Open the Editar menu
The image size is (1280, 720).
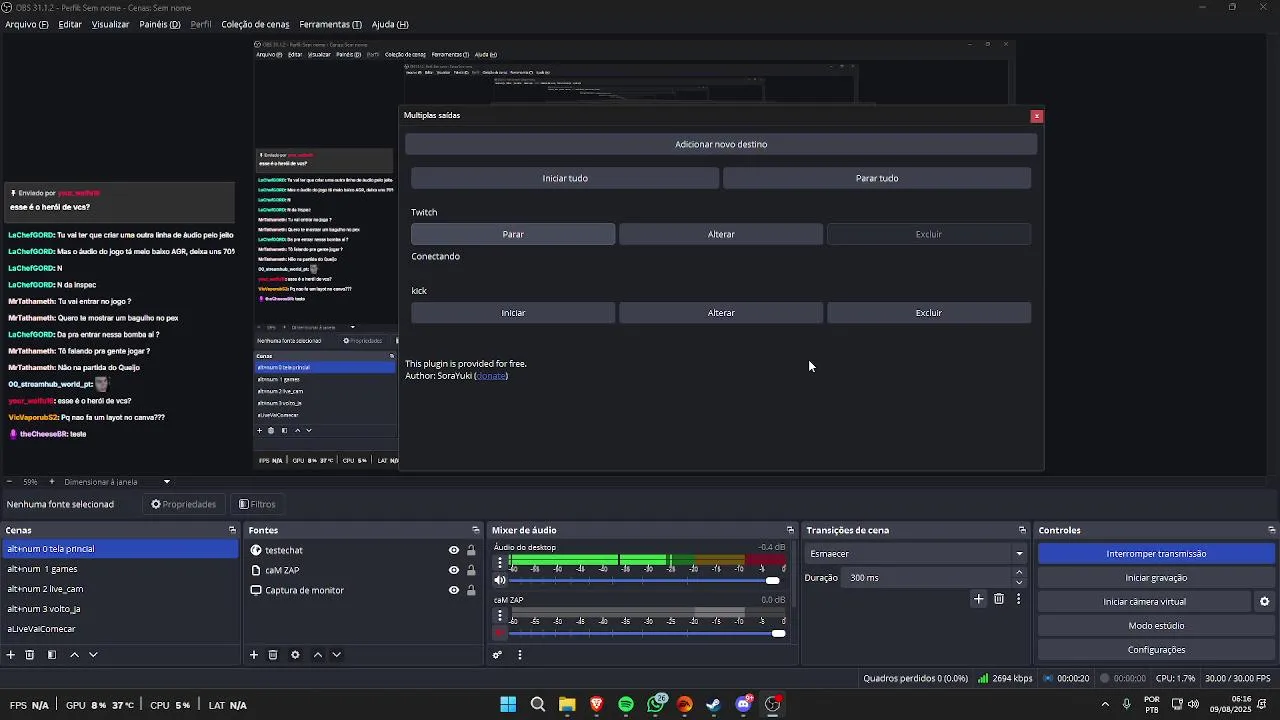click(70, 24)
